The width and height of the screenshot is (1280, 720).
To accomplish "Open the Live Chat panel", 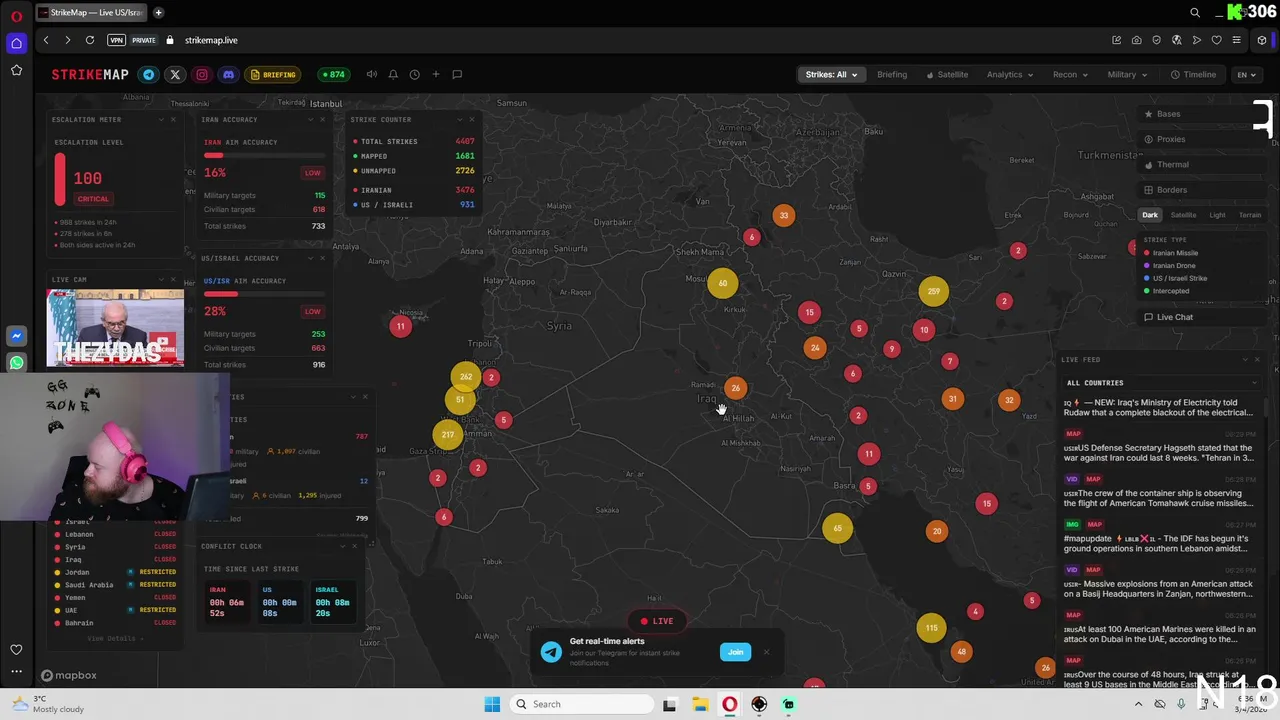I will (1200, 317).
